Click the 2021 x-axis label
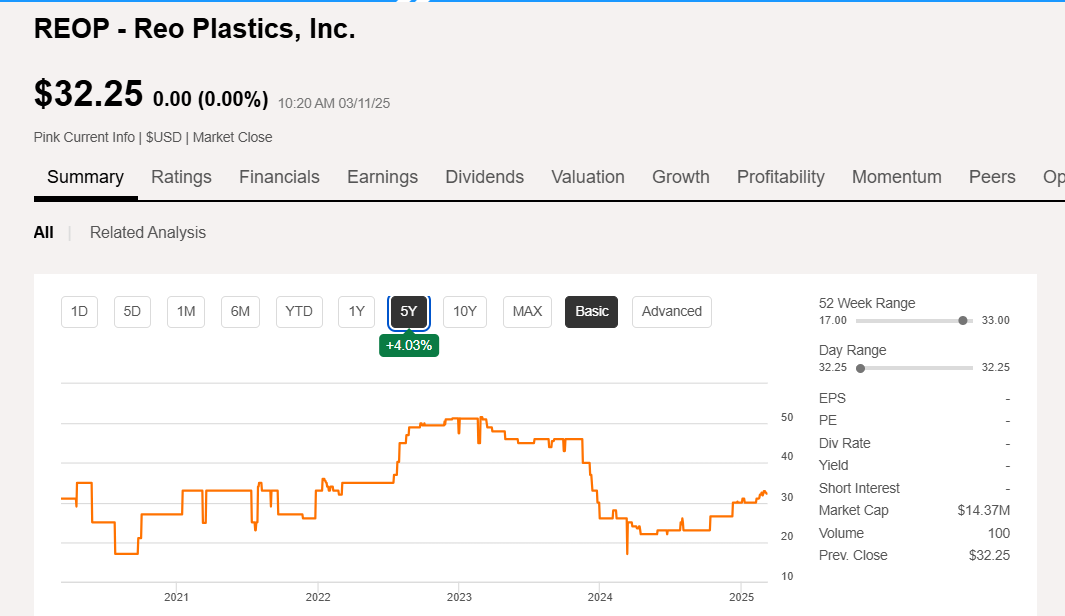Viewport: 1065px width, 616px height. tap(177, 597)
